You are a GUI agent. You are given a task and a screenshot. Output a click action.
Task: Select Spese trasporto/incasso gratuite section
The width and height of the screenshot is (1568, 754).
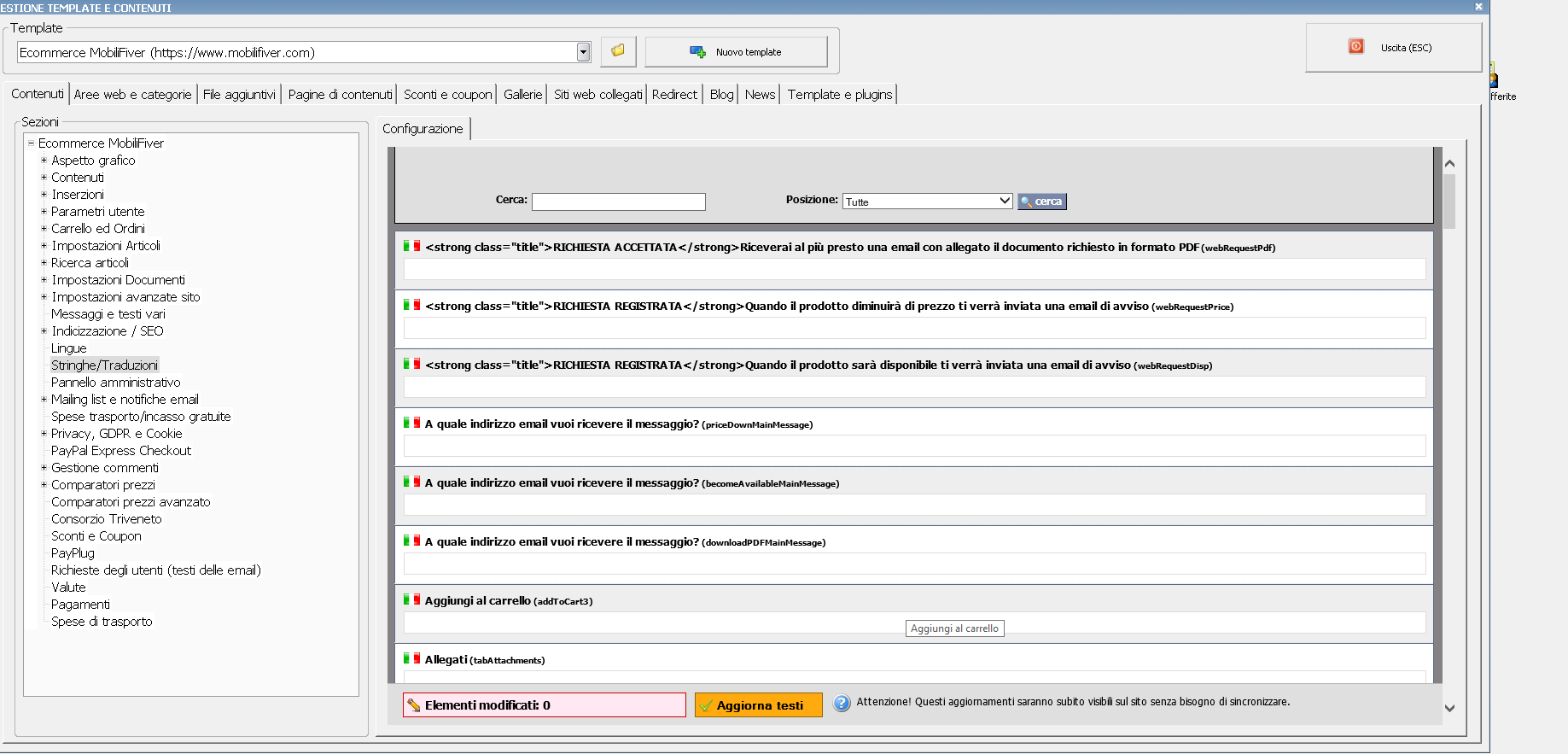[x=141, y=417]
